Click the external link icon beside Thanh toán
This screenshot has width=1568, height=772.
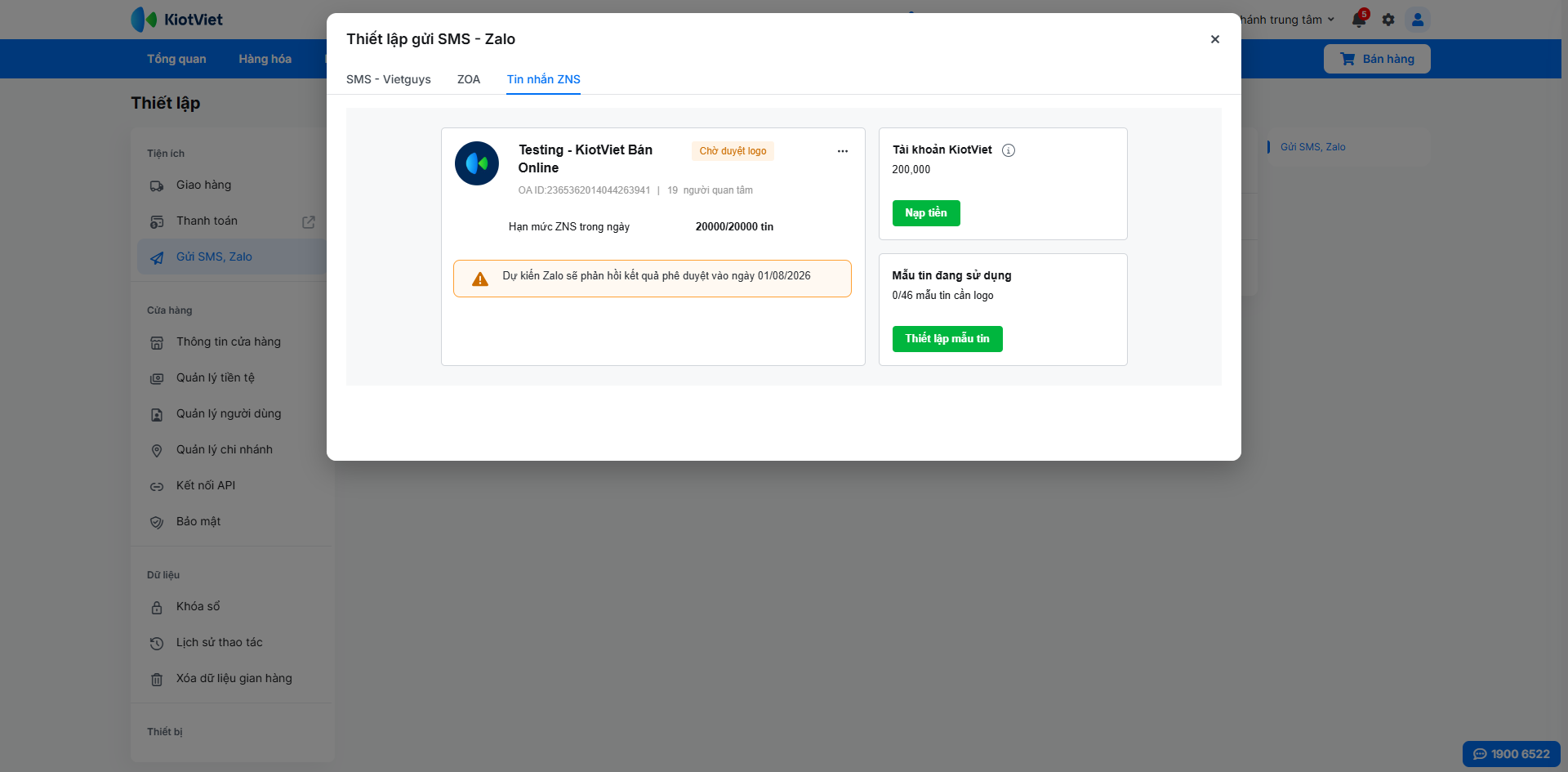tap(309, 222)
